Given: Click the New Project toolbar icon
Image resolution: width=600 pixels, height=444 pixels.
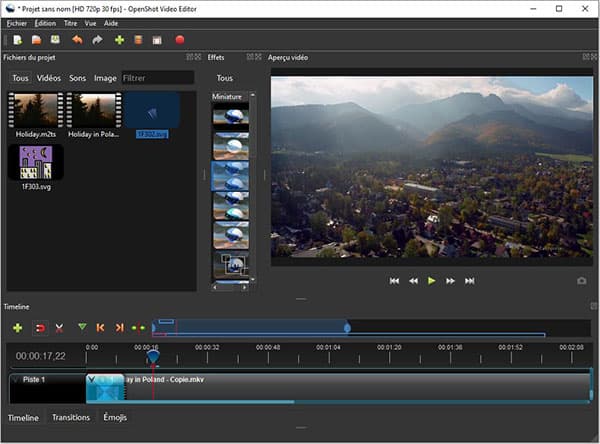Looking at the screenshot, I should pos(17,40).
